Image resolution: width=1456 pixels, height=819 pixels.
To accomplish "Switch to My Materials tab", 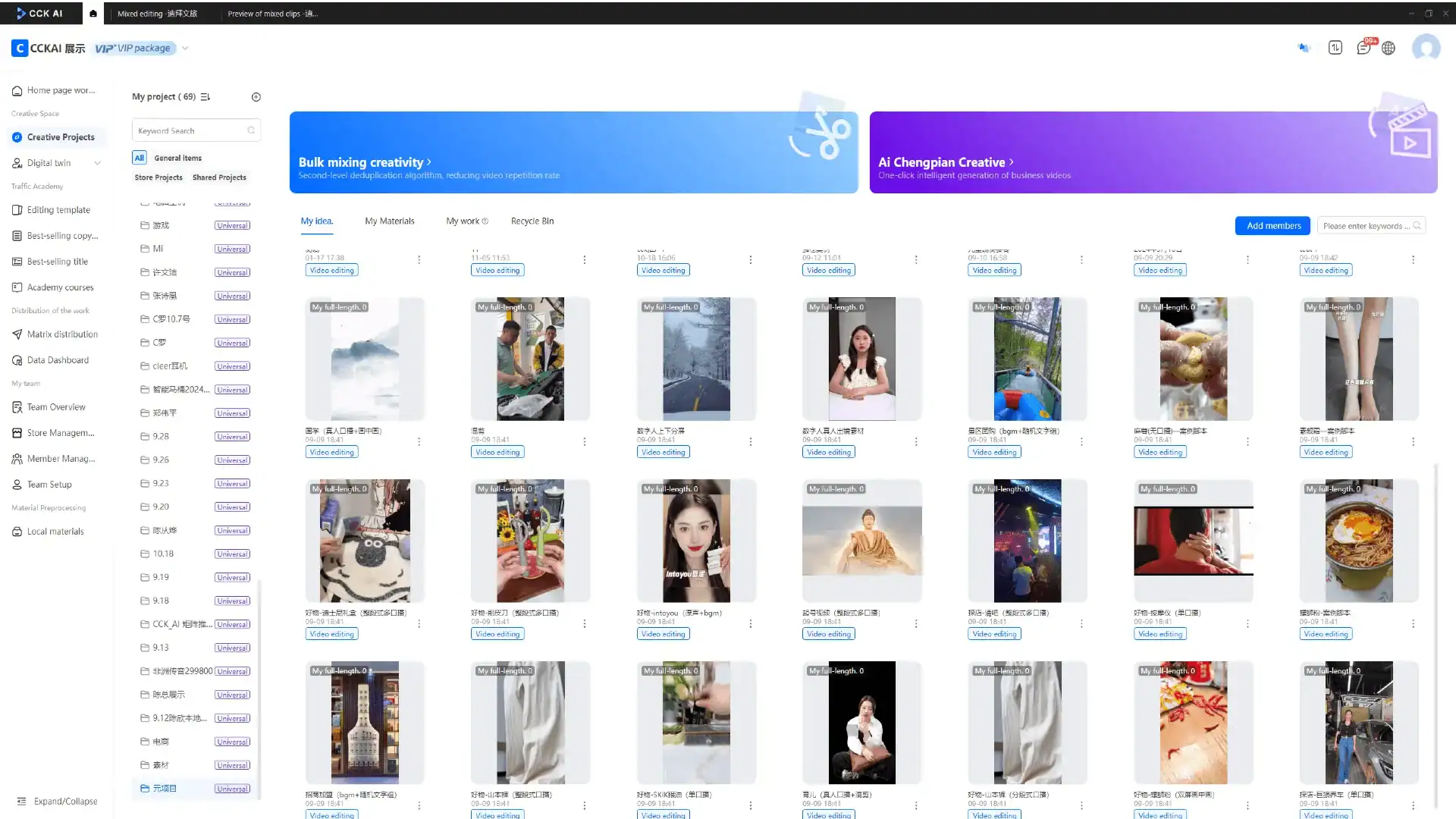I will 389,221.
